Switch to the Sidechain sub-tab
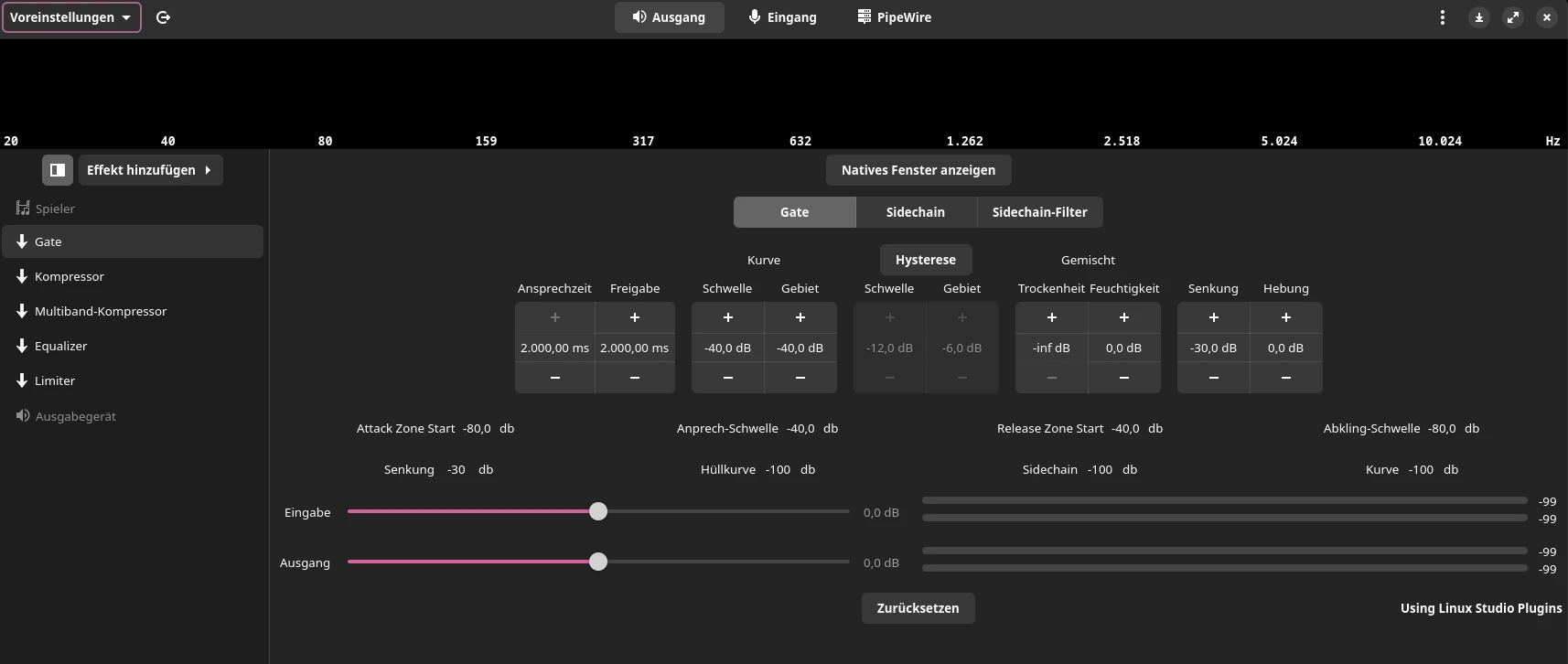 (x=916, y=212)
